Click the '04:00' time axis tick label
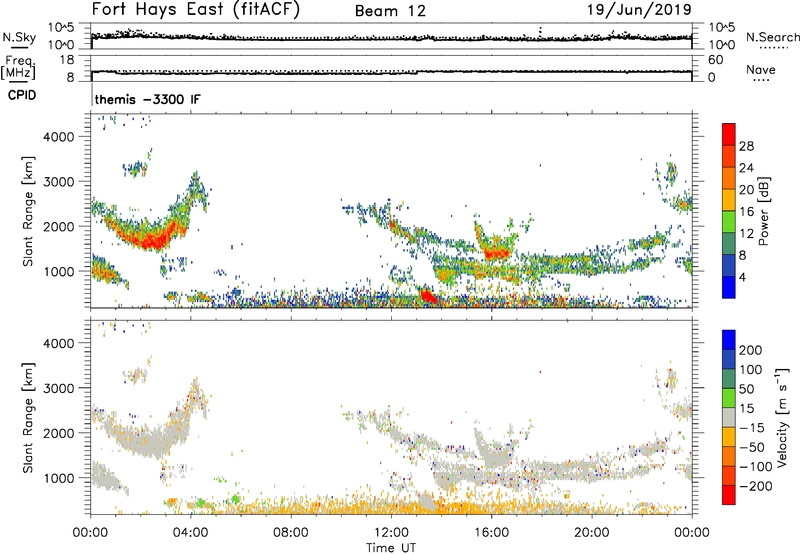This screenshot has width=800, height=554. 190,533
